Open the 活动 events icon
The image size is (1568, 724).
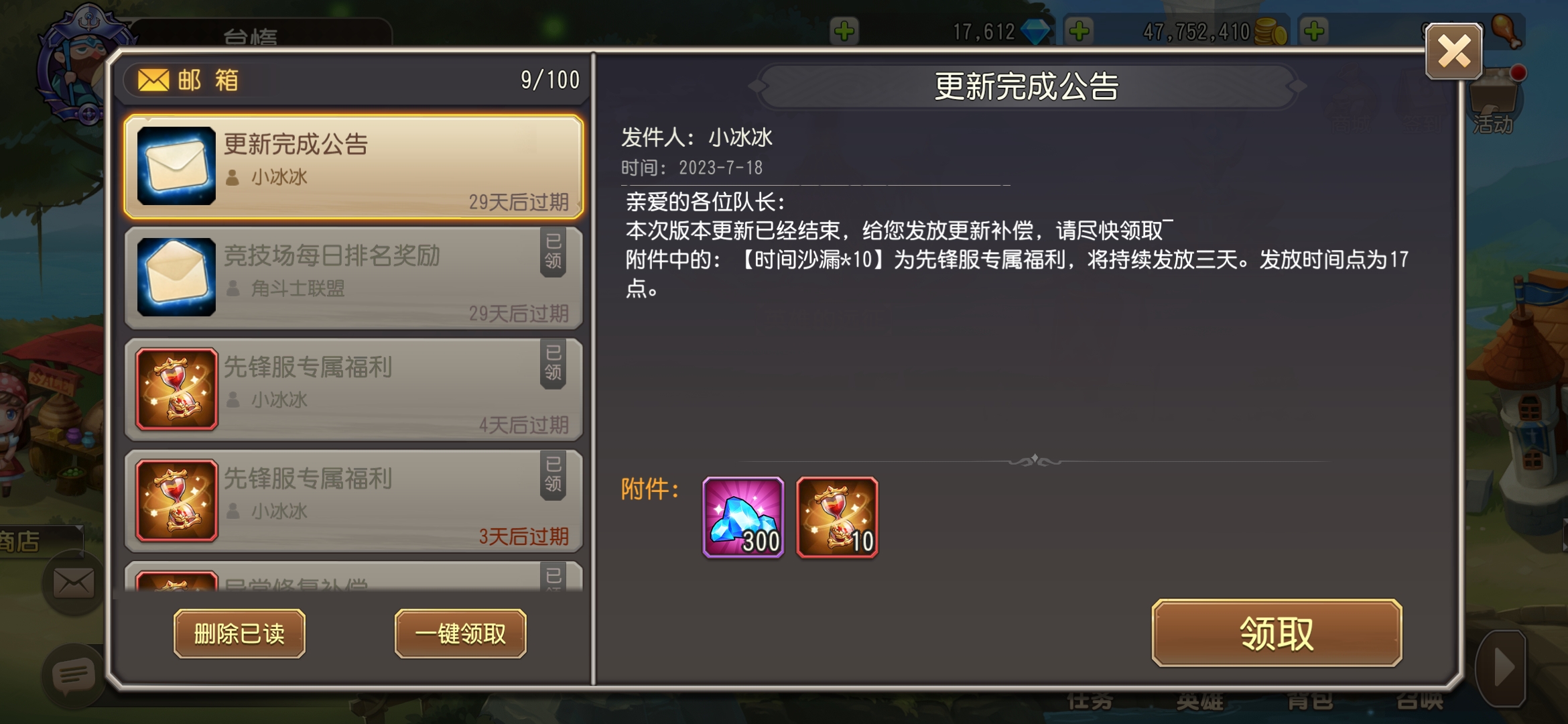click(1494, 104)
